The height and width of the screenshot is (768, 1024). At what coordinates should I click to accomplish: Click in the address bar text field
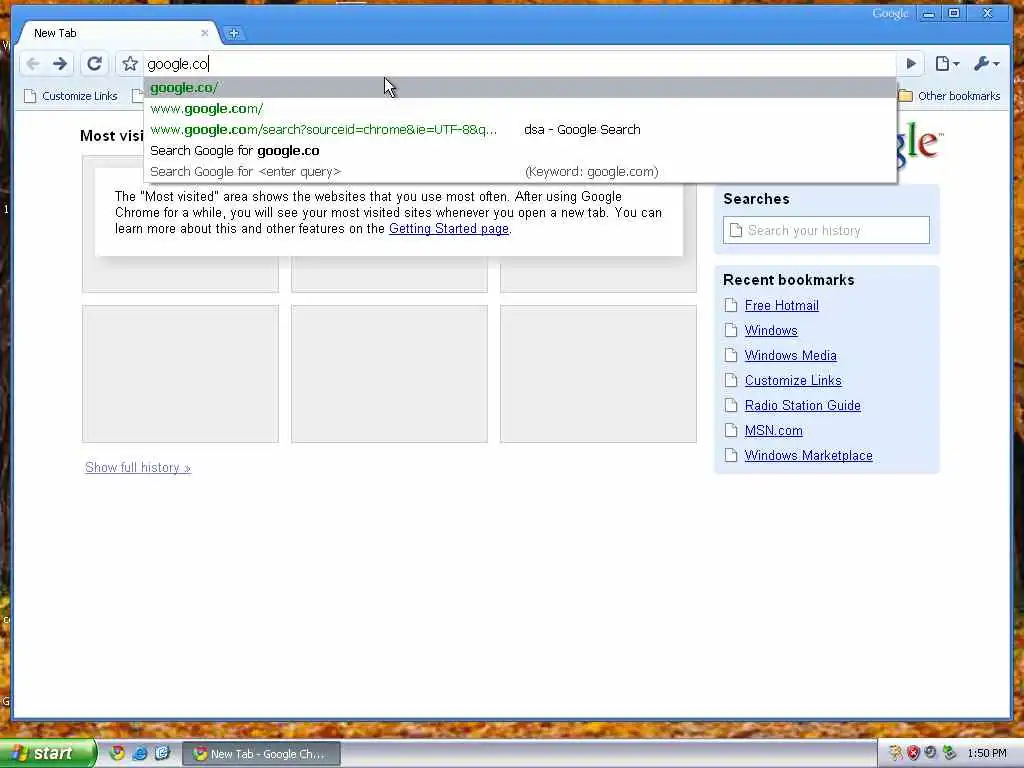(519, 64)
